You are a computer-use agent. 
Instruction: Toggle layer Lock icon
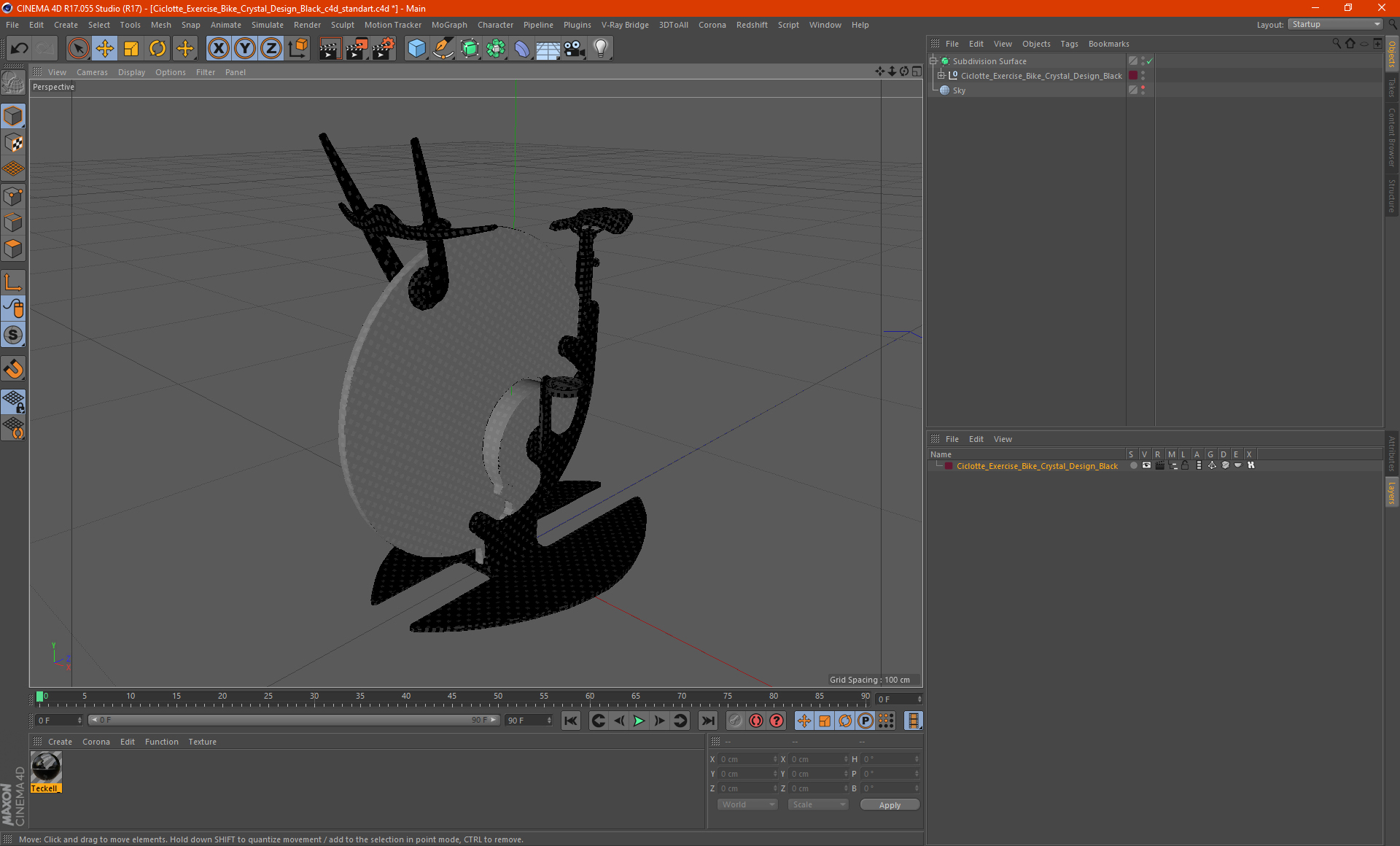1186,465
